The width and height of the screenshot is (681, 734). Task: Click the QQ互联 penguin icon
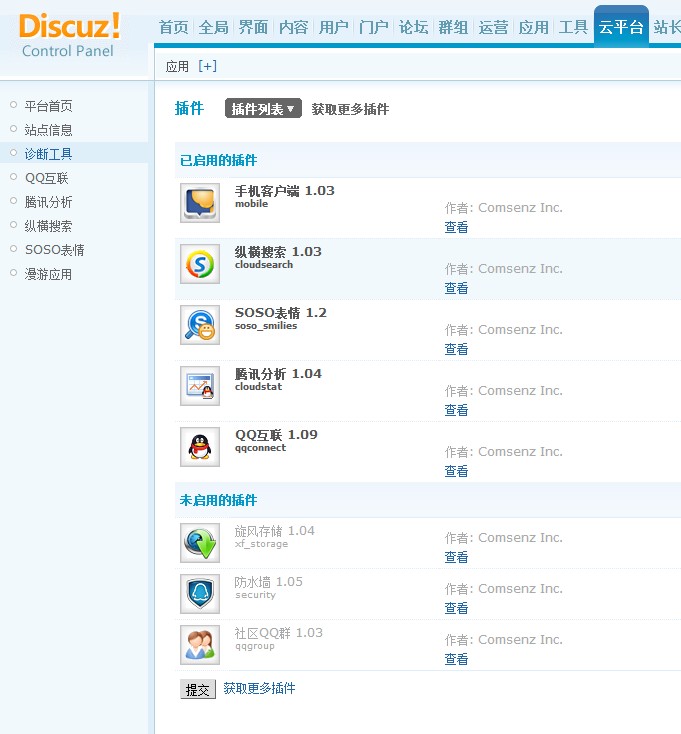pyautogui.click(x=200, y=447)
